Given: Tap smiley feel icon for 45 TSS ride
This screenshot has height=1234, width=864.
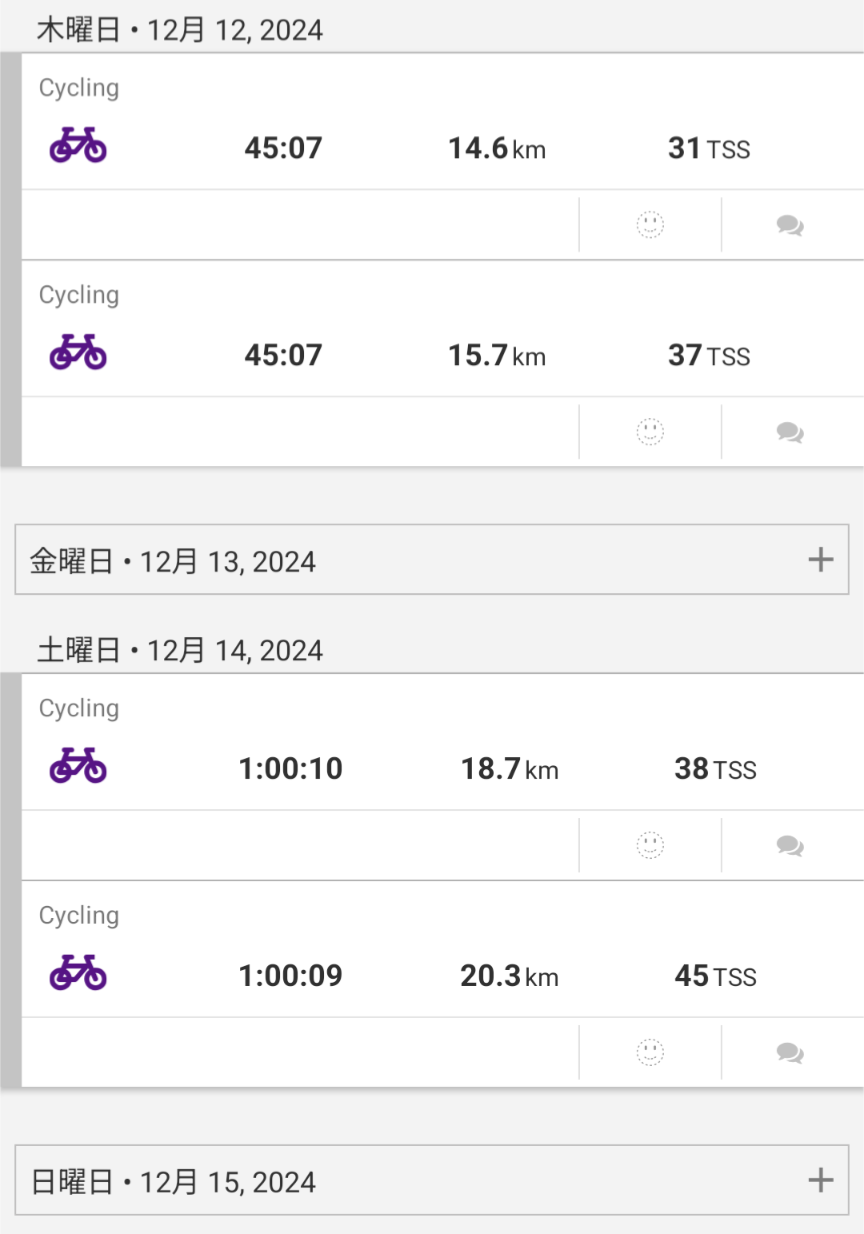Looking at the screenshot, I should point(650,1053).
